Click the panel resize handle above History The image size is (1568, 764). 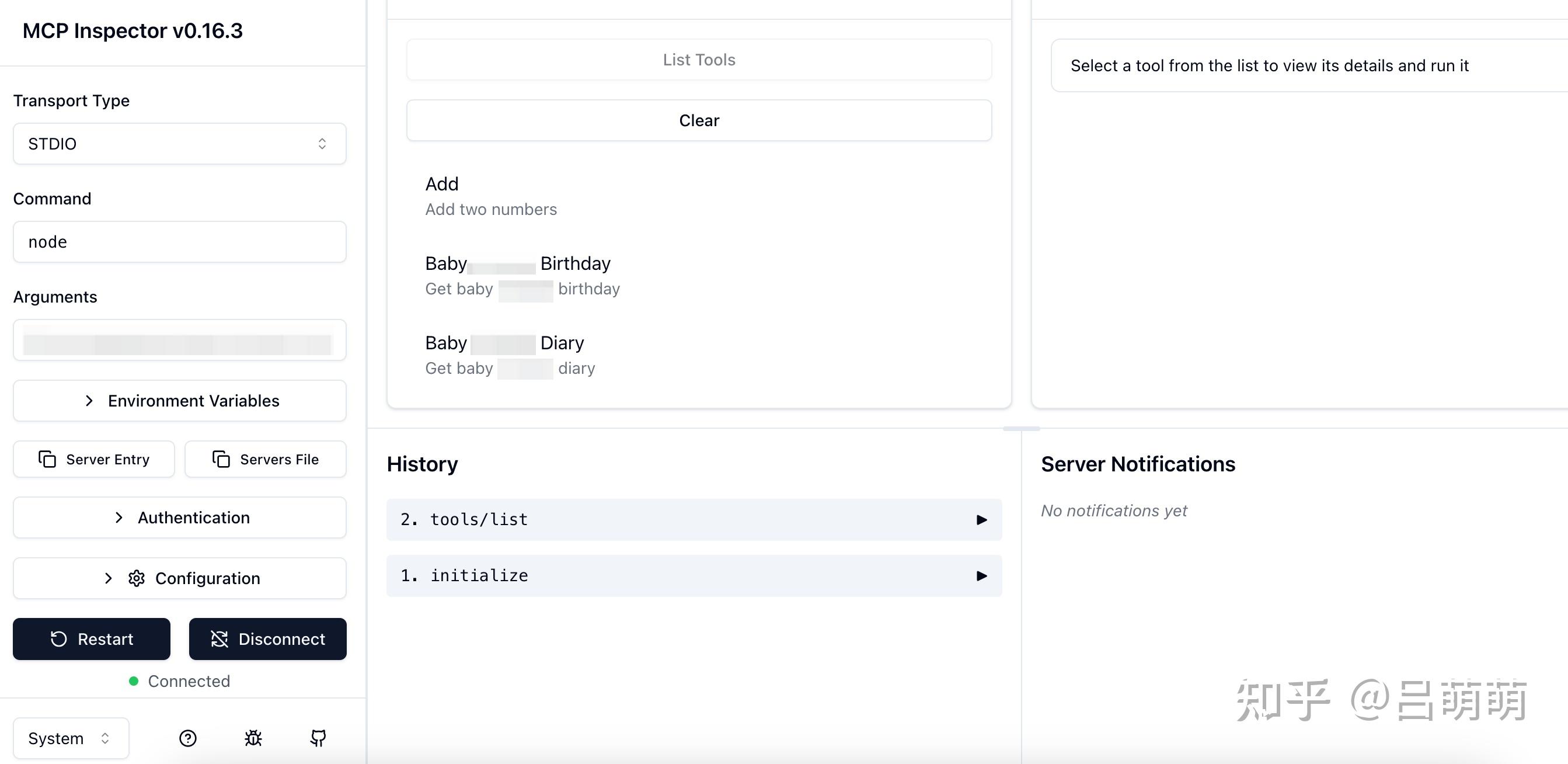click(x=1022, y=429)
